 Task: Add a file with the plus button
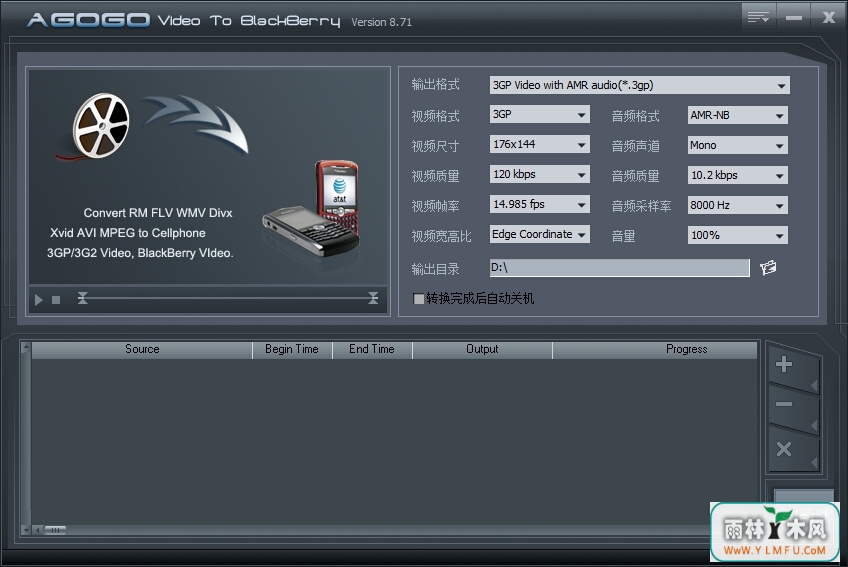784,364
